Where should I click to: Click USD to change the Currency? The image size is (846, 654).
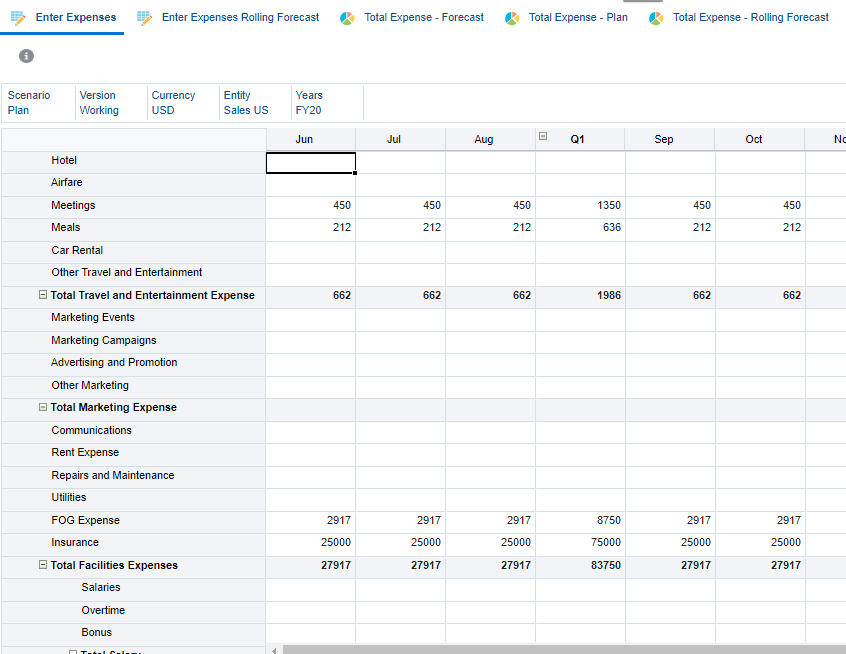point(162,110)
